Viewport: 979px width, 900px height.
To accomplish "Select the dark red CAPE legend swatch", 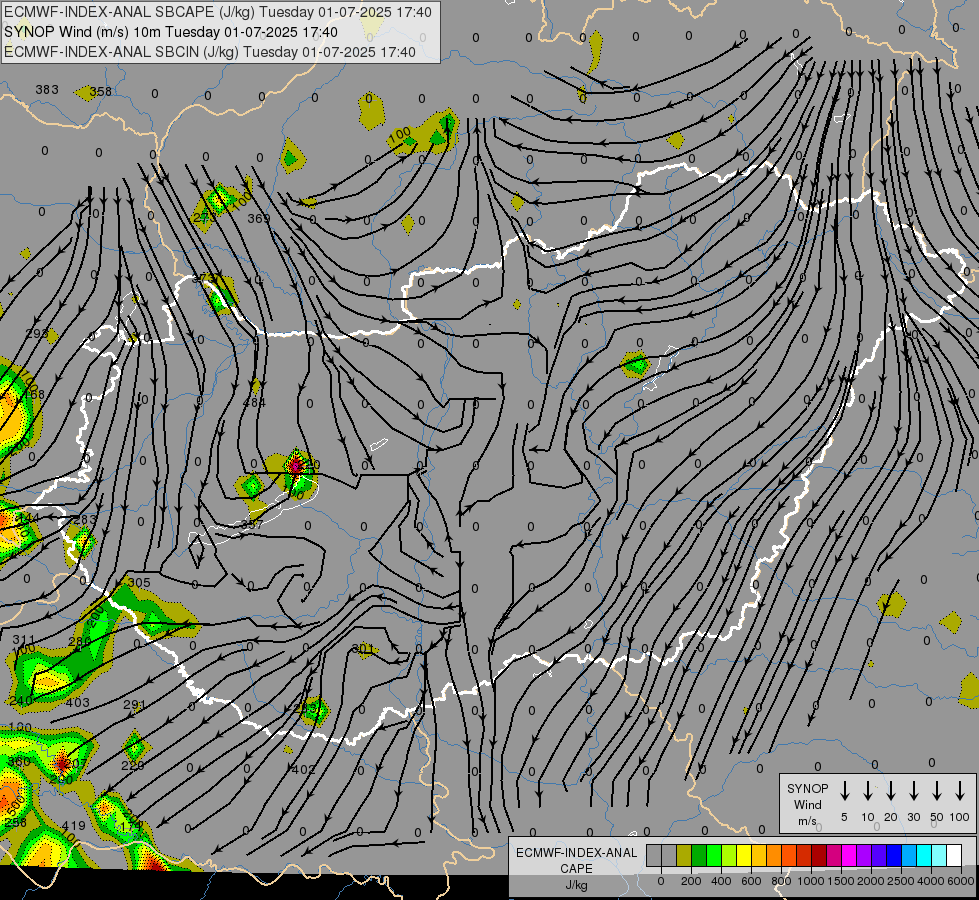I will (820, 855).
